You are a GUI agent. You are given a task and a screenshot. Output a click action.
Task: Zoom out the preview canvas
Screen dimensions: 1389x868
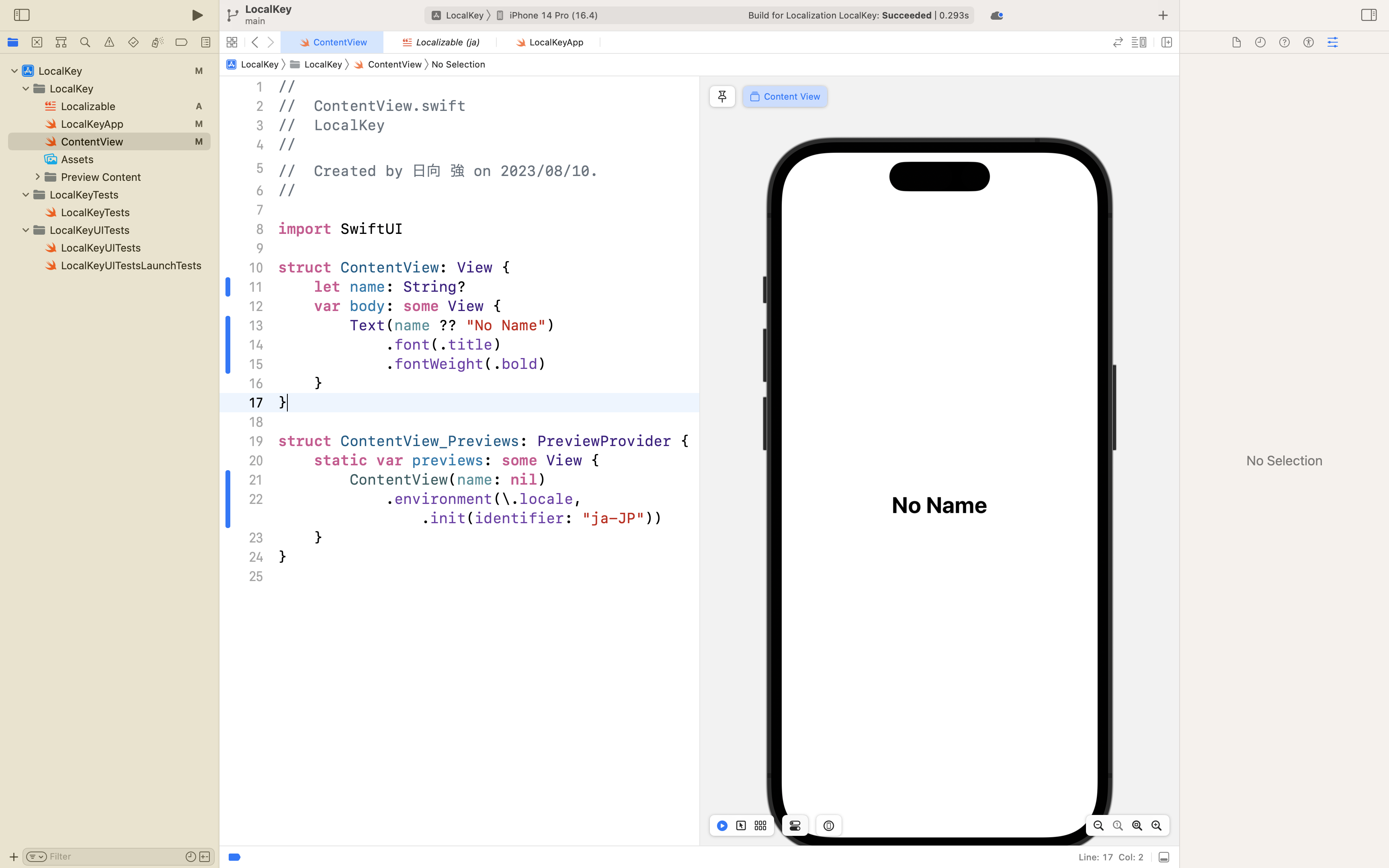coord(1098,825)
